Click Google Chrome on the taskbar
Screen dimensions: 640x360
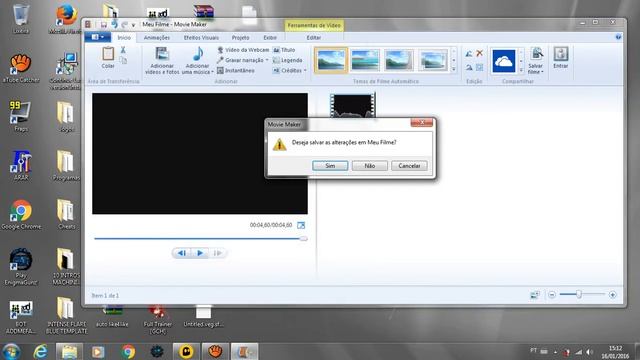point(128,351)
